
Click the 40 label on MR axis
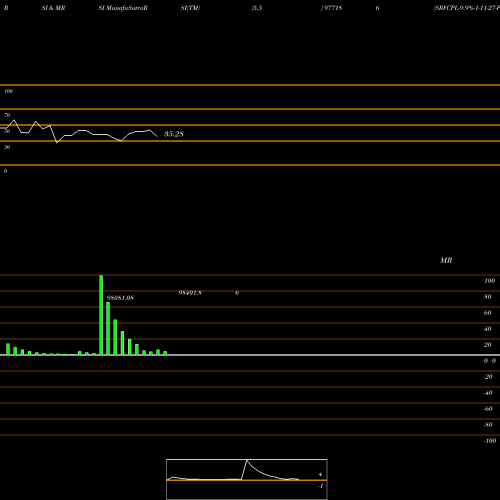(x=488, y=329)
